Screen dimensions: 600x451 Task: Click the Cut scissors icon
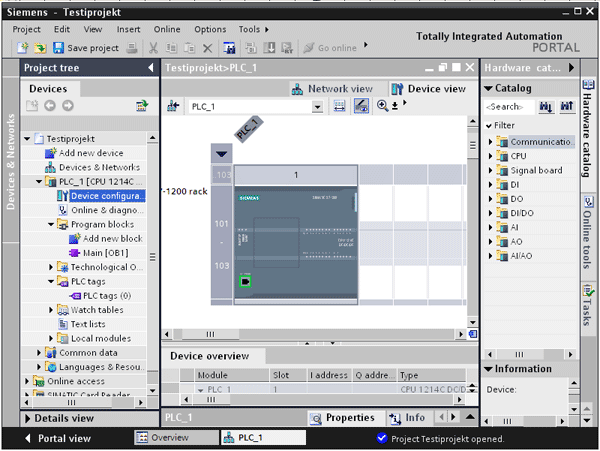pyautogui.click(x=153, y=48)
